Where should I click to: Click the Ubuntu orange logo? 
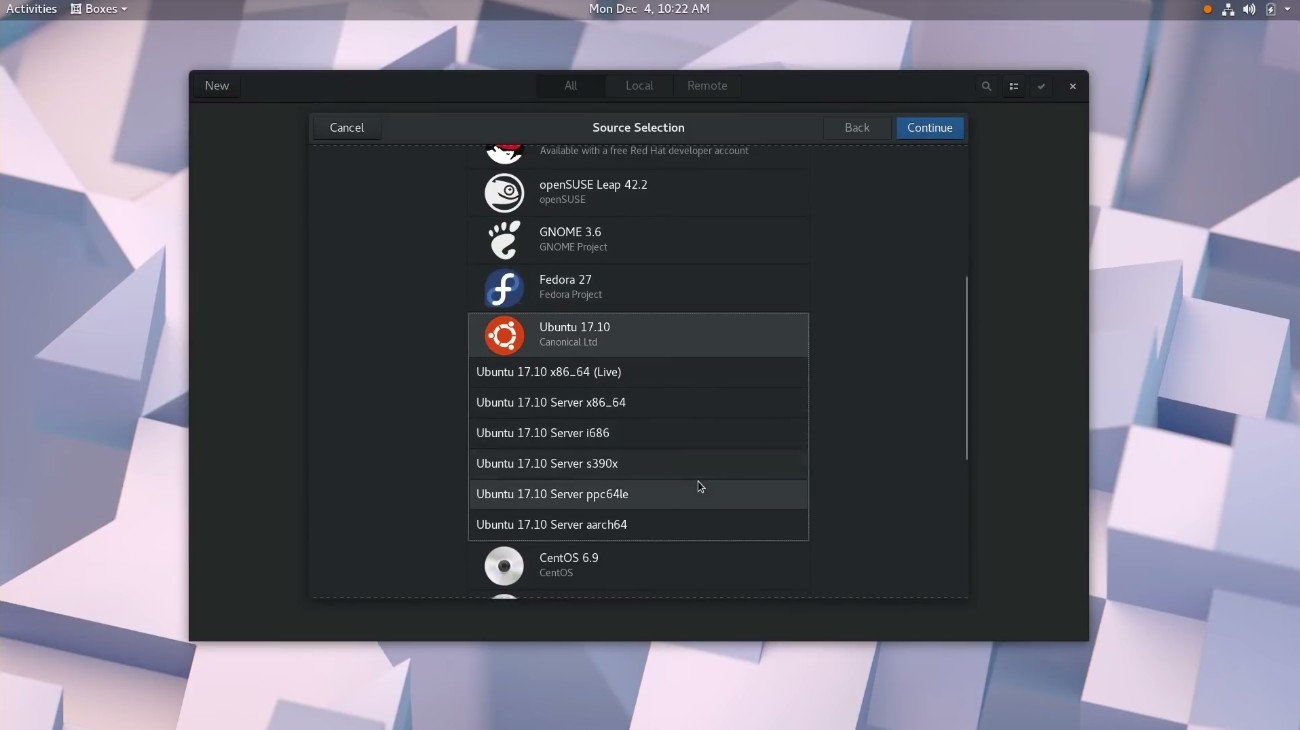point(504,335)
